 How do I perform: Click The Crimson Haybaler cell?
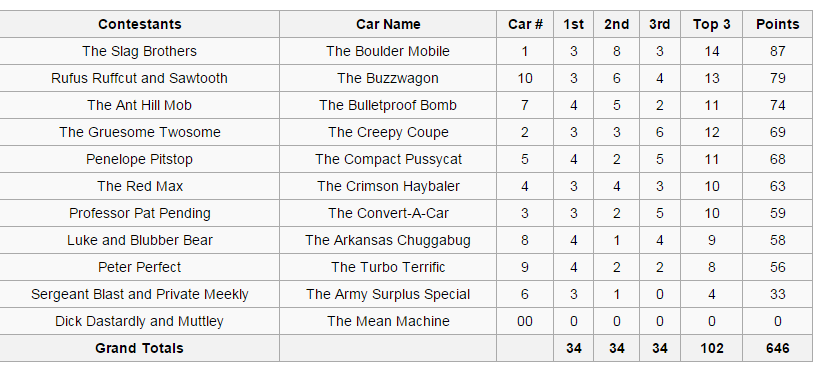coord(388,186)
